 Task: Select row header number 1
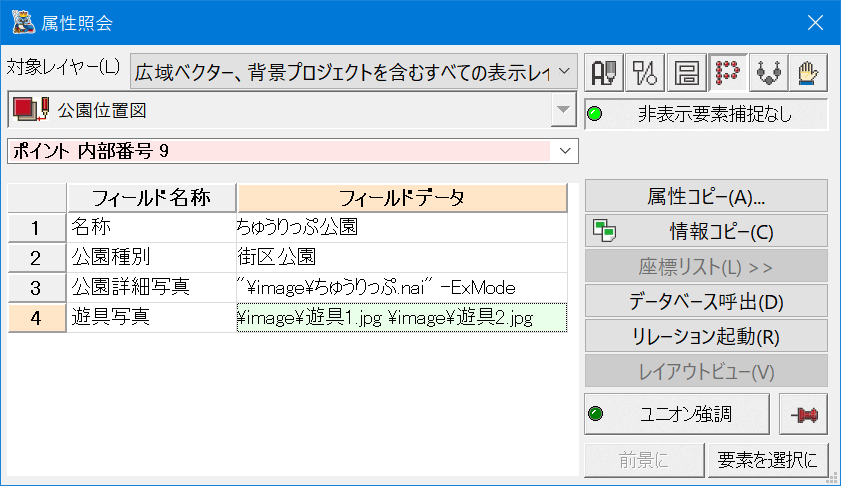click(36, 227)
